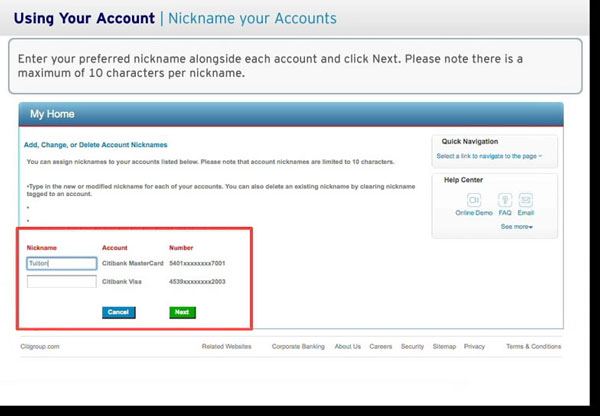The image size is (600, 416).
Task: Open Terms & Conditions footer link
Action: pos(533,346)
